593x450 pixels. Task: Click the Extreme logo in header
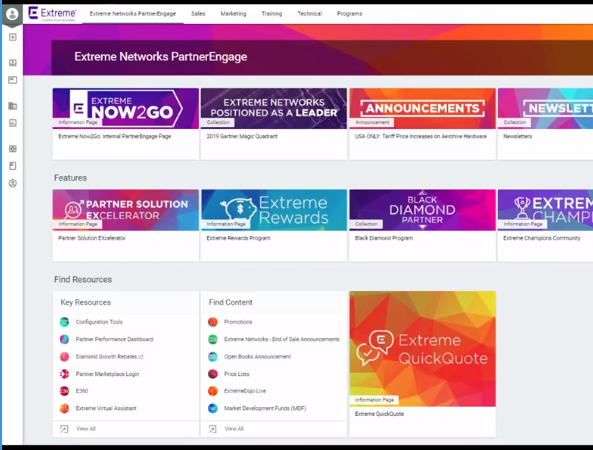pos(52,14)
